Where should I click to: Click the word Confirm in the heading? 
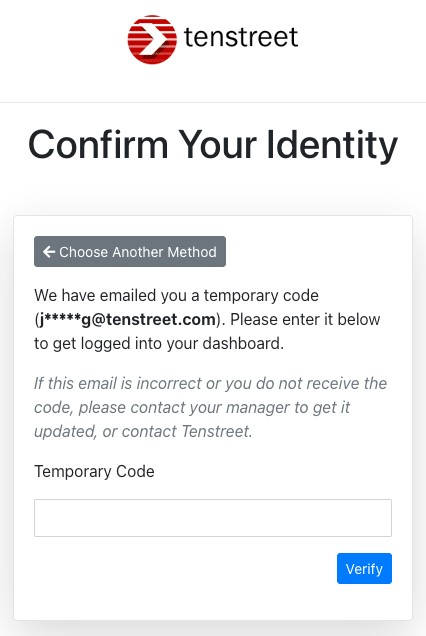click(98, 144)
